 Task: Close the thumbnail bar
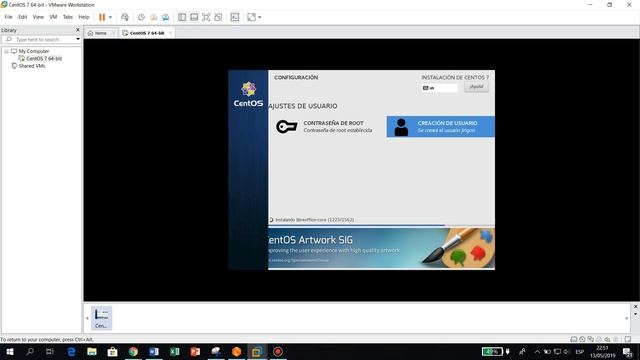click(x=636, y=307)
